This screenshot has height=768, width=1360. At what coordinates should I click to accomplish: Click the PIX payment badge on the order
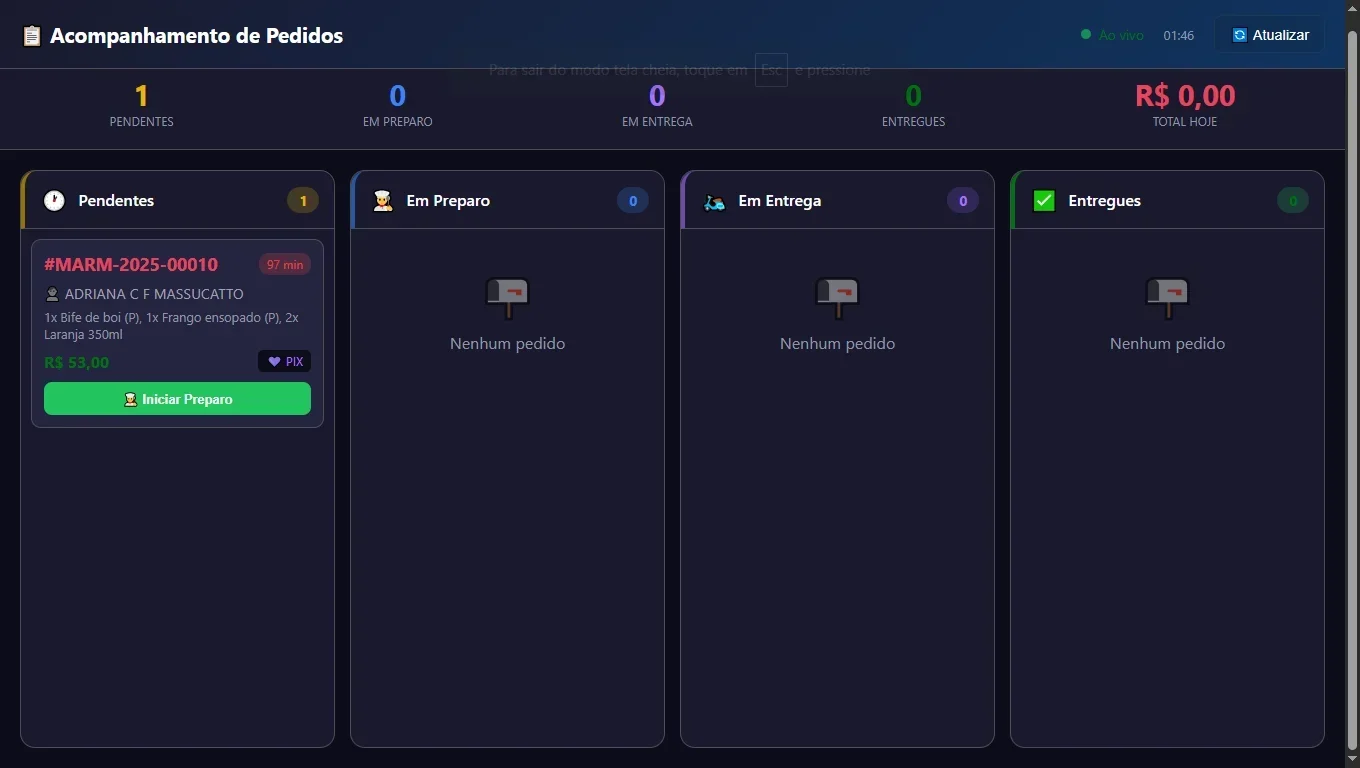coord(284,361)
